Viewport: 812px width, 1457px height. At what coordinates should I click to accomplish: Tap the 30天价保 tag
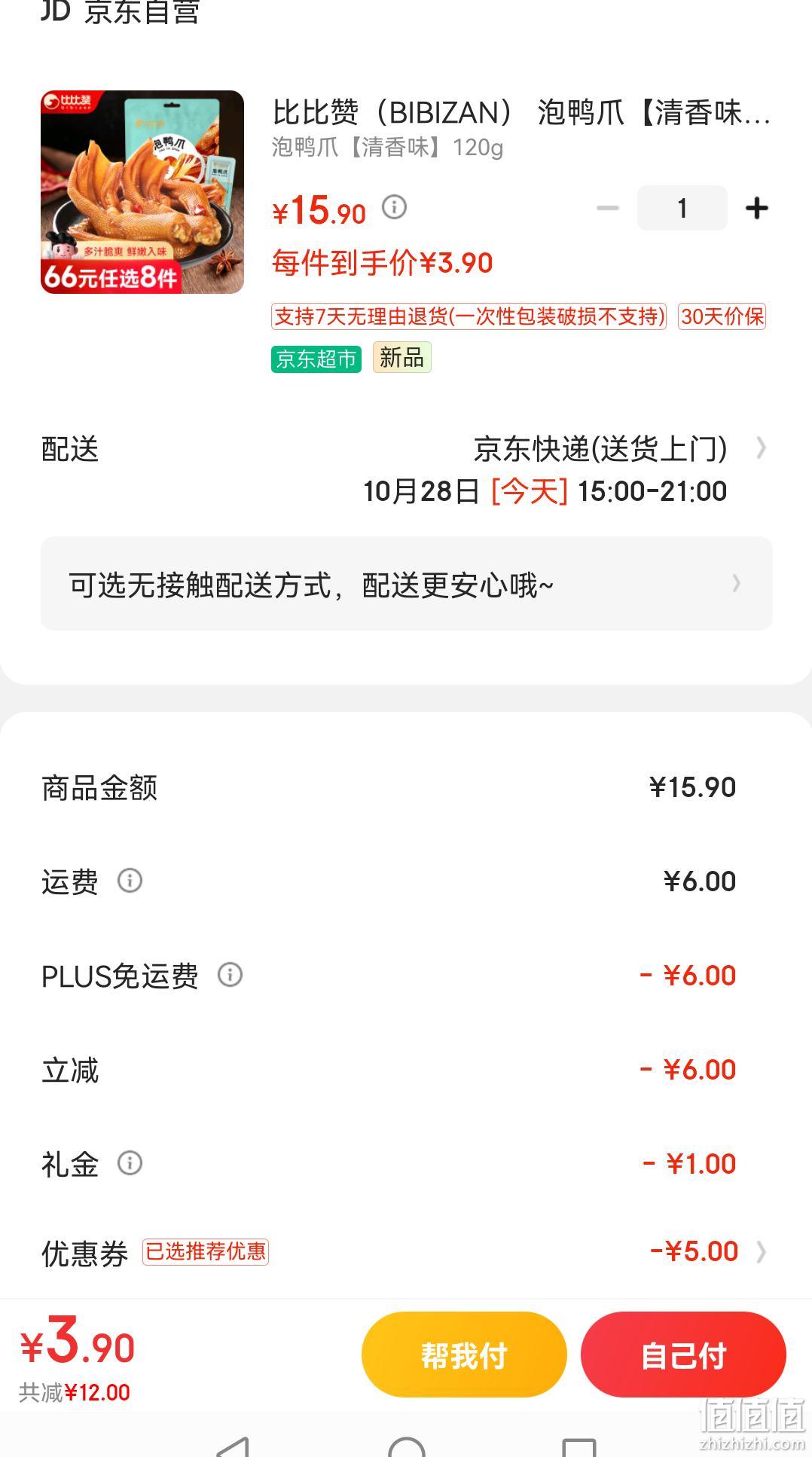click(x=722, y=316)
